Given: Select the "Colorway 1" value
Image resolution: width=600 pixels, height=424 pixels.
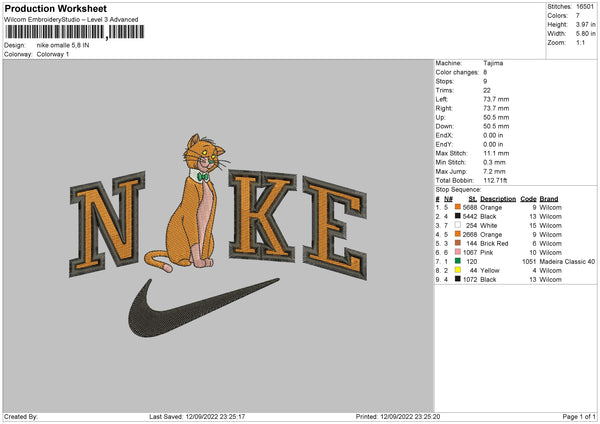Looking at the screenshot, I should (x=53, y=54).
